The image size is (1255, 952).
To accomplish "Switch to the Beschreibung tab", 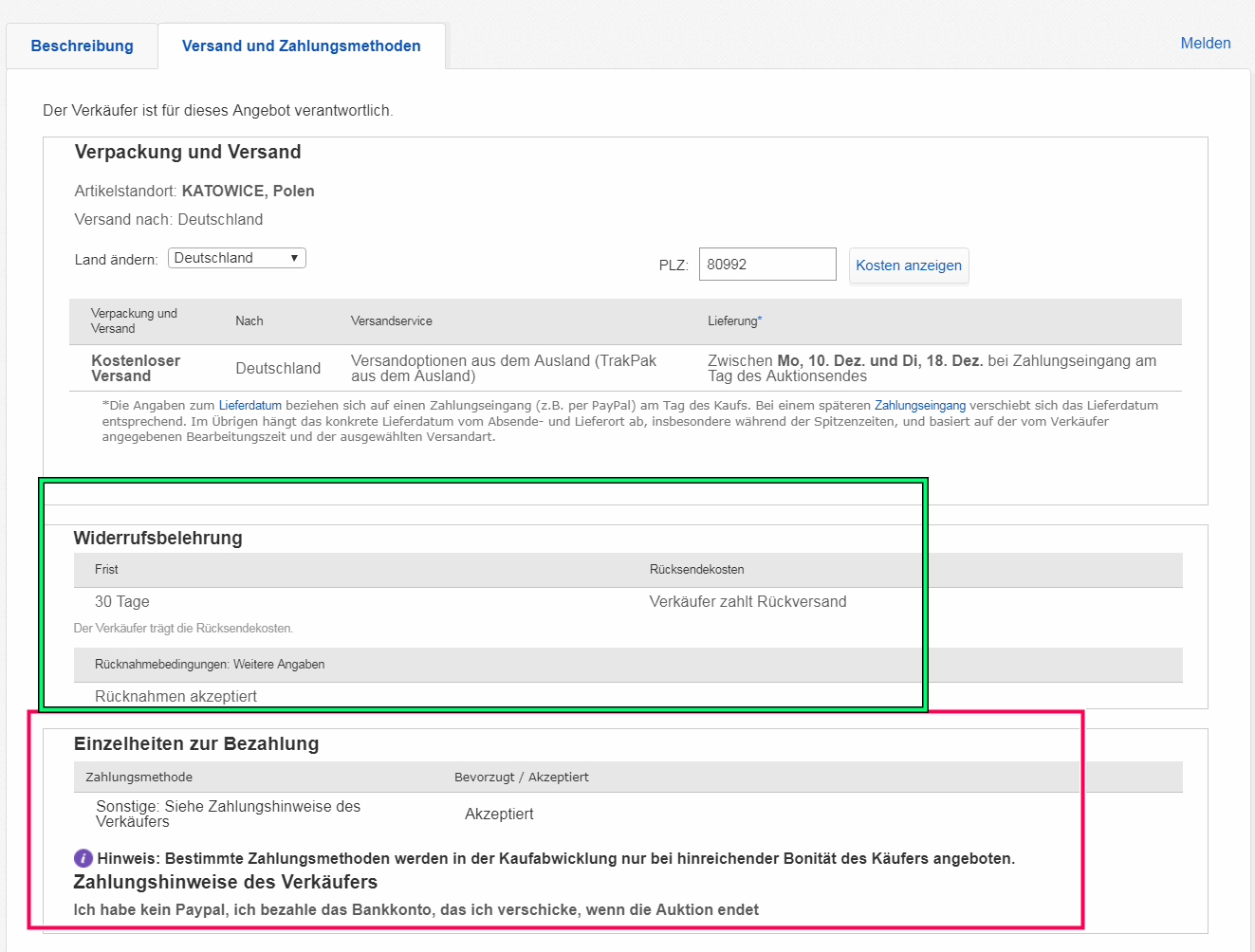I will point(82,46).
